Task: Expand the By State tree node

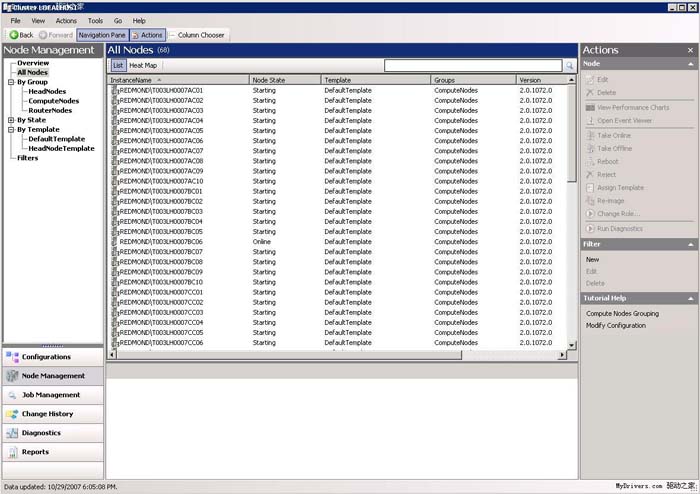Action: click(10, 120)
